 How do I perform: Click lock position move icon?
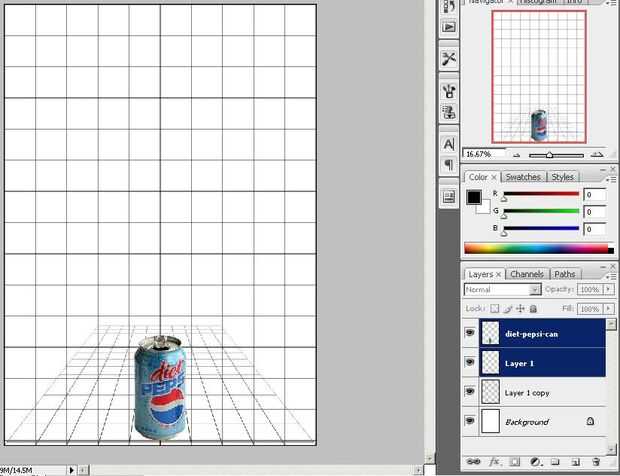point(521,308)
